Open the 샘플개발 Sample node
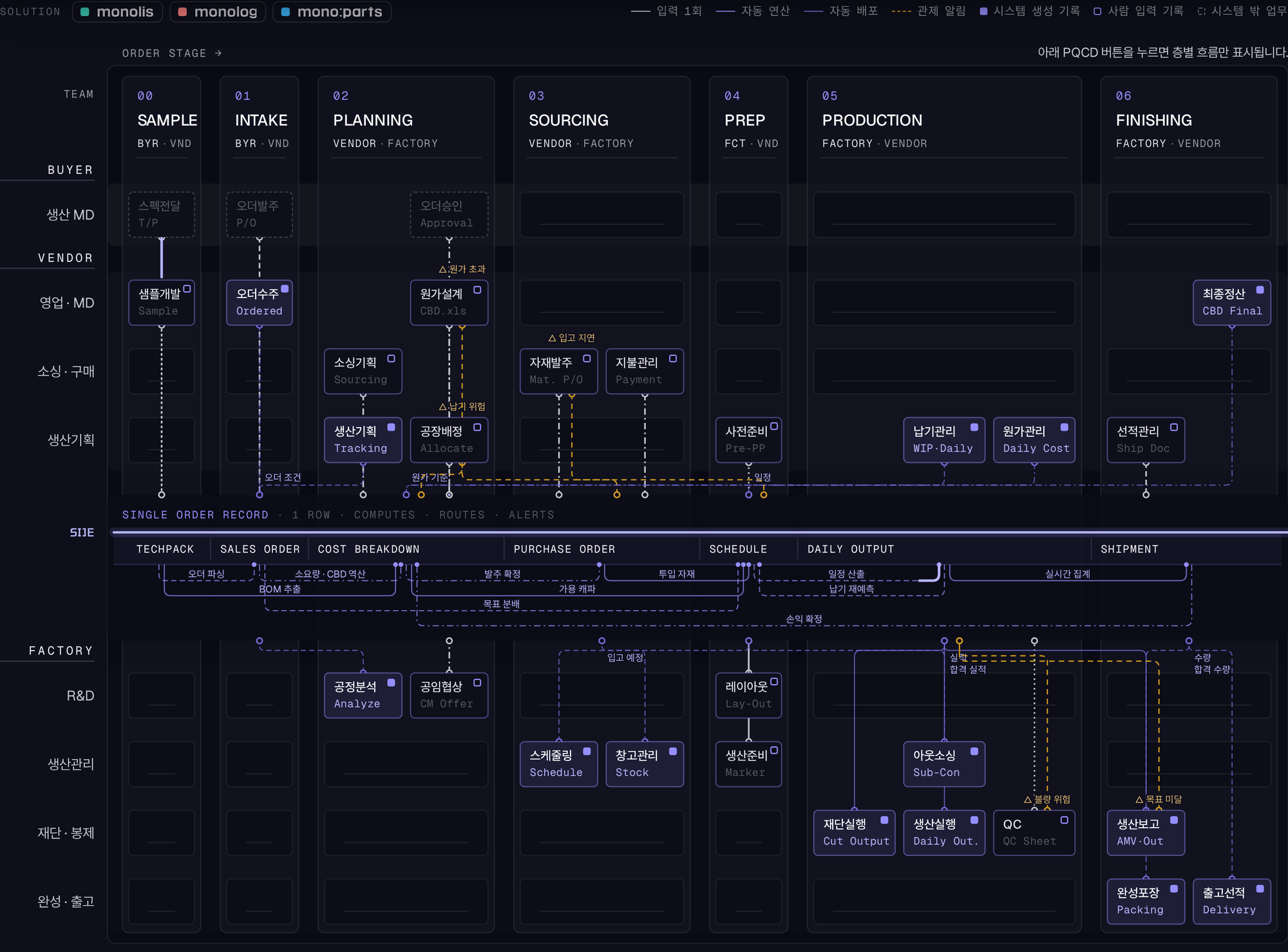The image size is (1288, 952). [x=162, y=302]
